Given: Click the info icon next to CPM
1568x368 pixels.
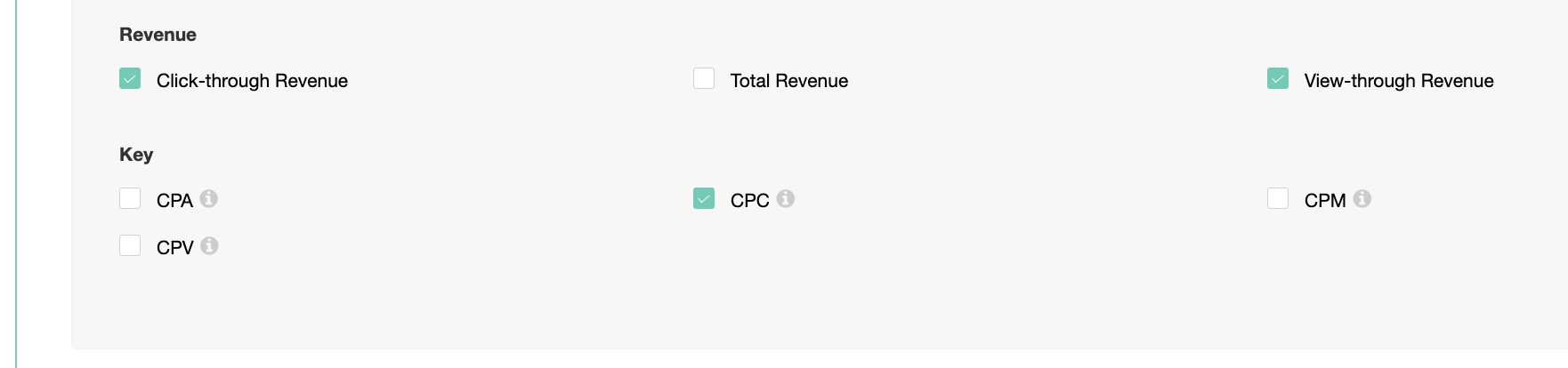Looking at the screenshot, I should pyautogui.click(x=1362, y=199).
